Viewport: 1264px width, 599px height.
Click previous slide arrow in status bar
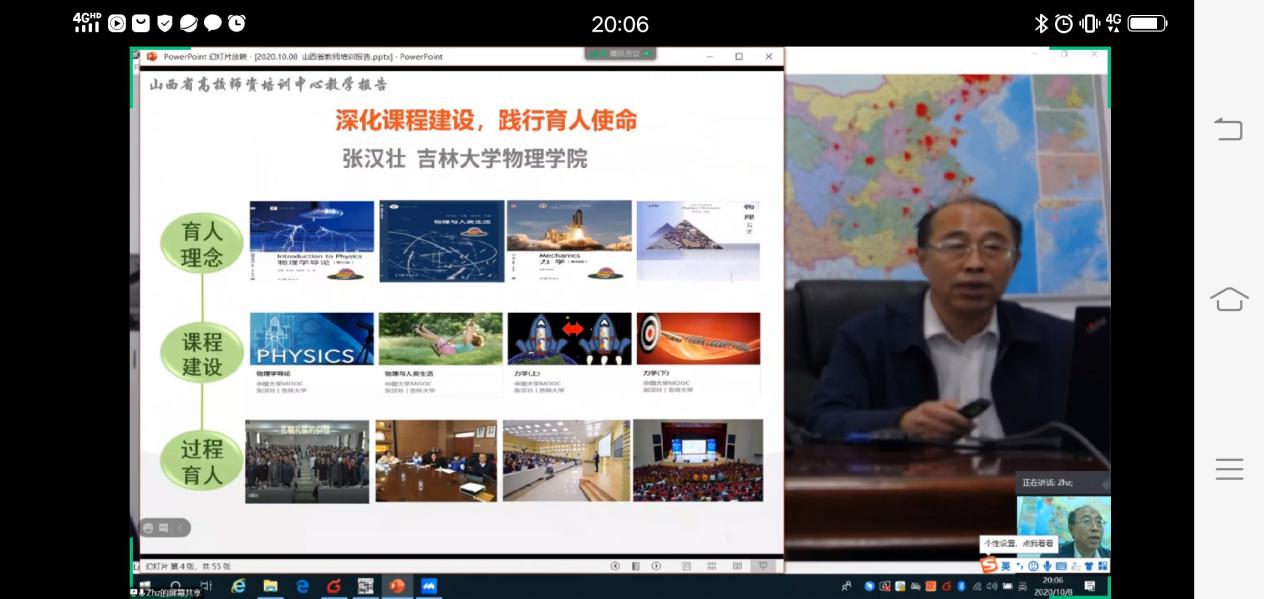615,566
